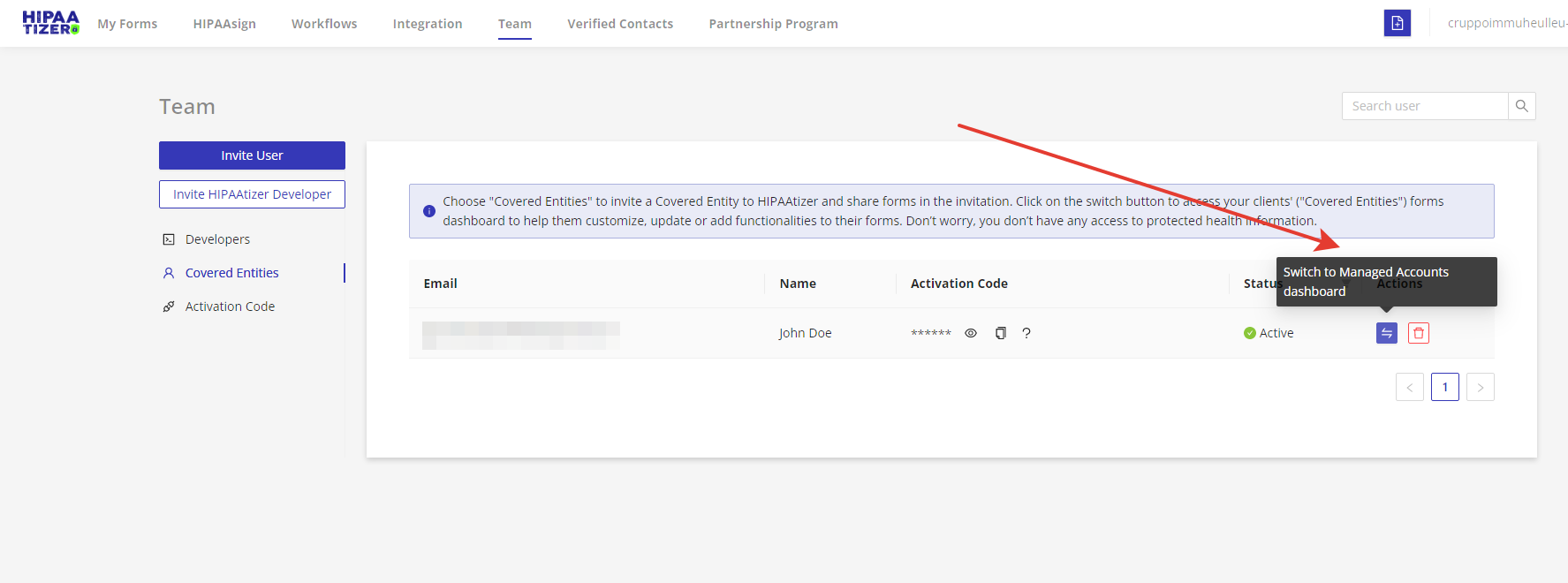Click the blue info icon in banner
Image resolution: width=1568 pixels, height=583 pixels.
pyautogui.click(x=429, y=211)
